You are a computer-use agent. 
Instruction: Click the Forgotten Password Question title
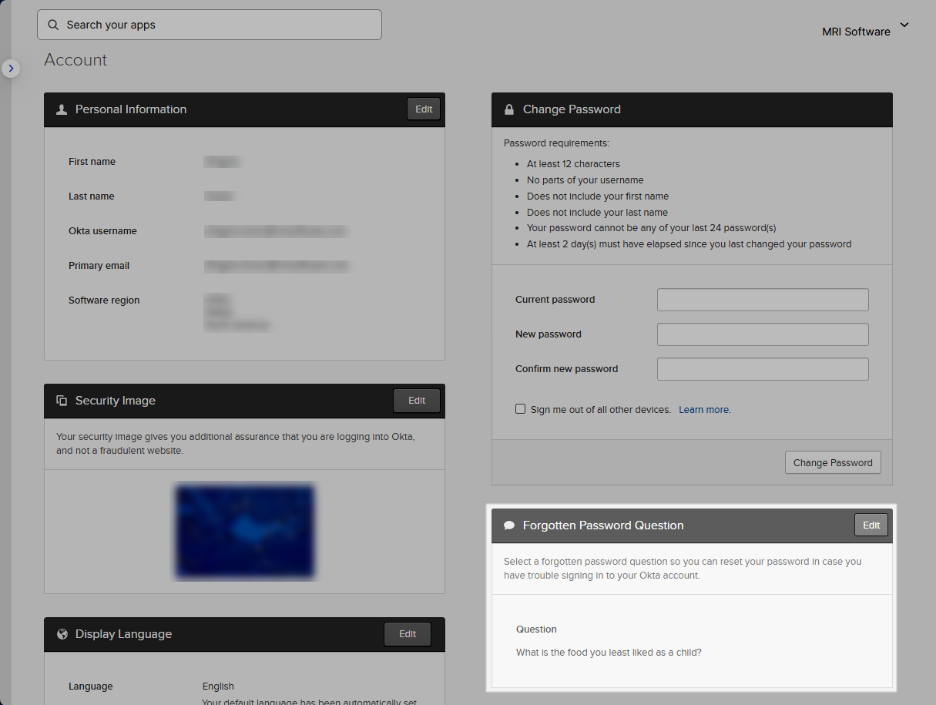(603, 525)
